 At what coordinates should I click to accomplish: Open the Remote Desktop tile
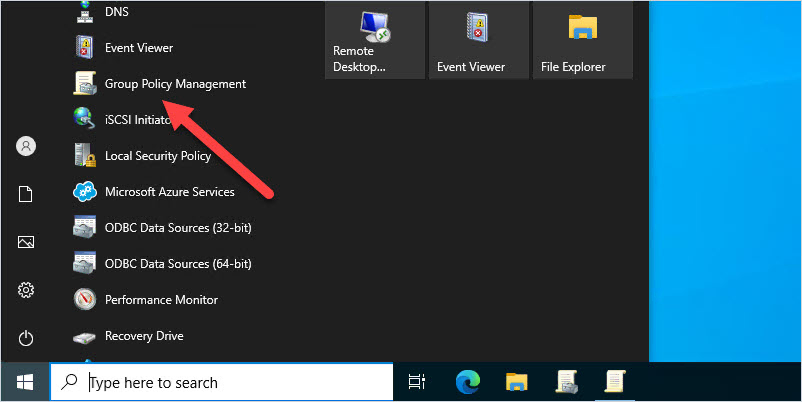(375, 40)
